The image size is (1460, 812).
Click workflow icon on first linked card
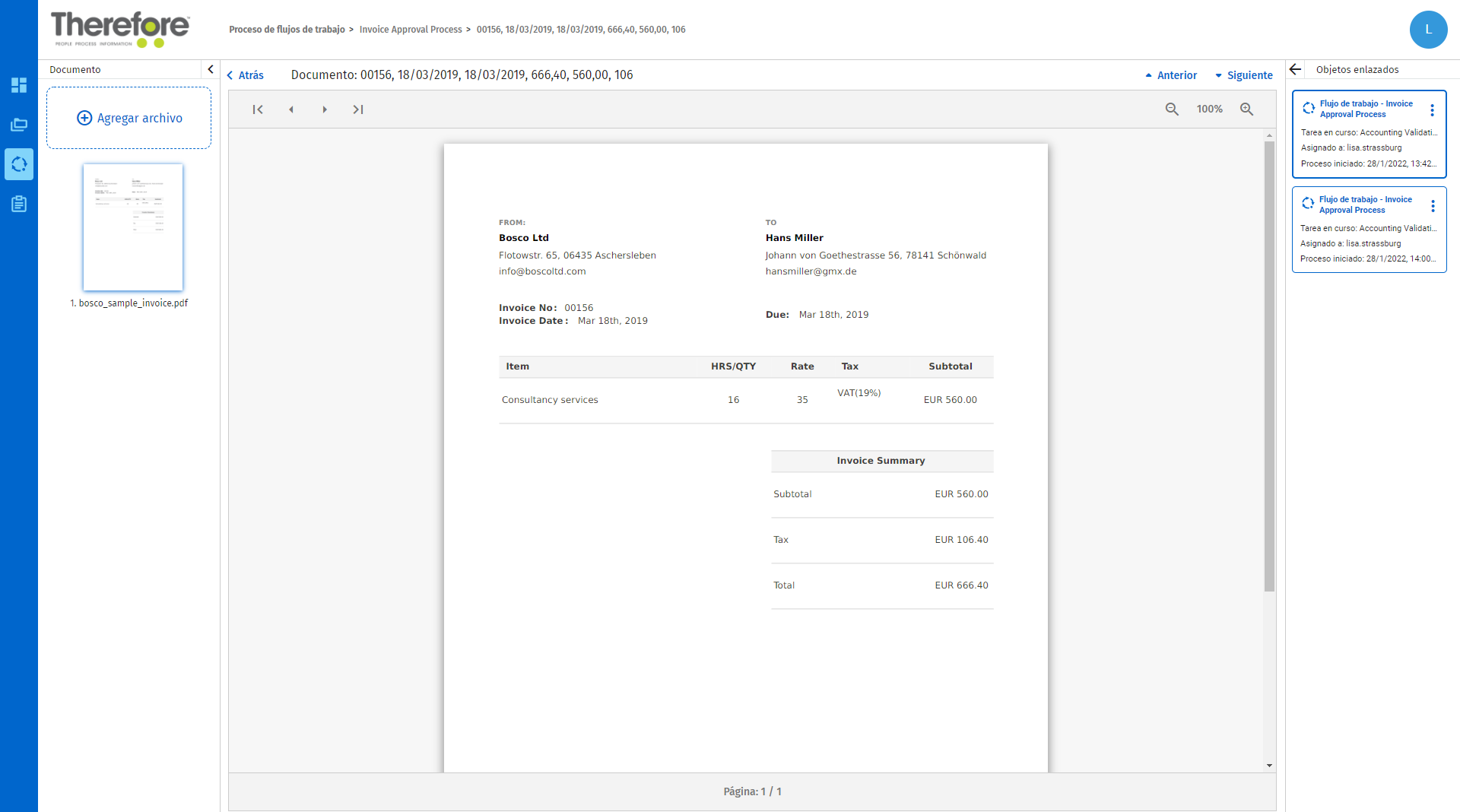(1308, 108)
